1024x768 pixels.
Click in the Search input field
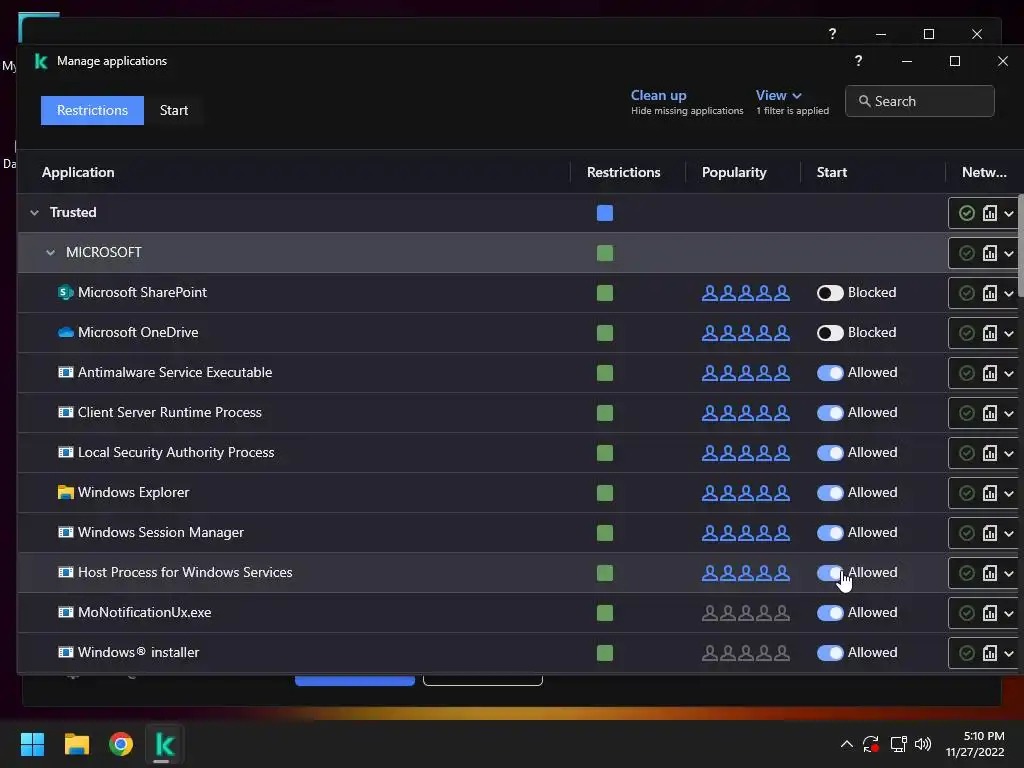920,101
